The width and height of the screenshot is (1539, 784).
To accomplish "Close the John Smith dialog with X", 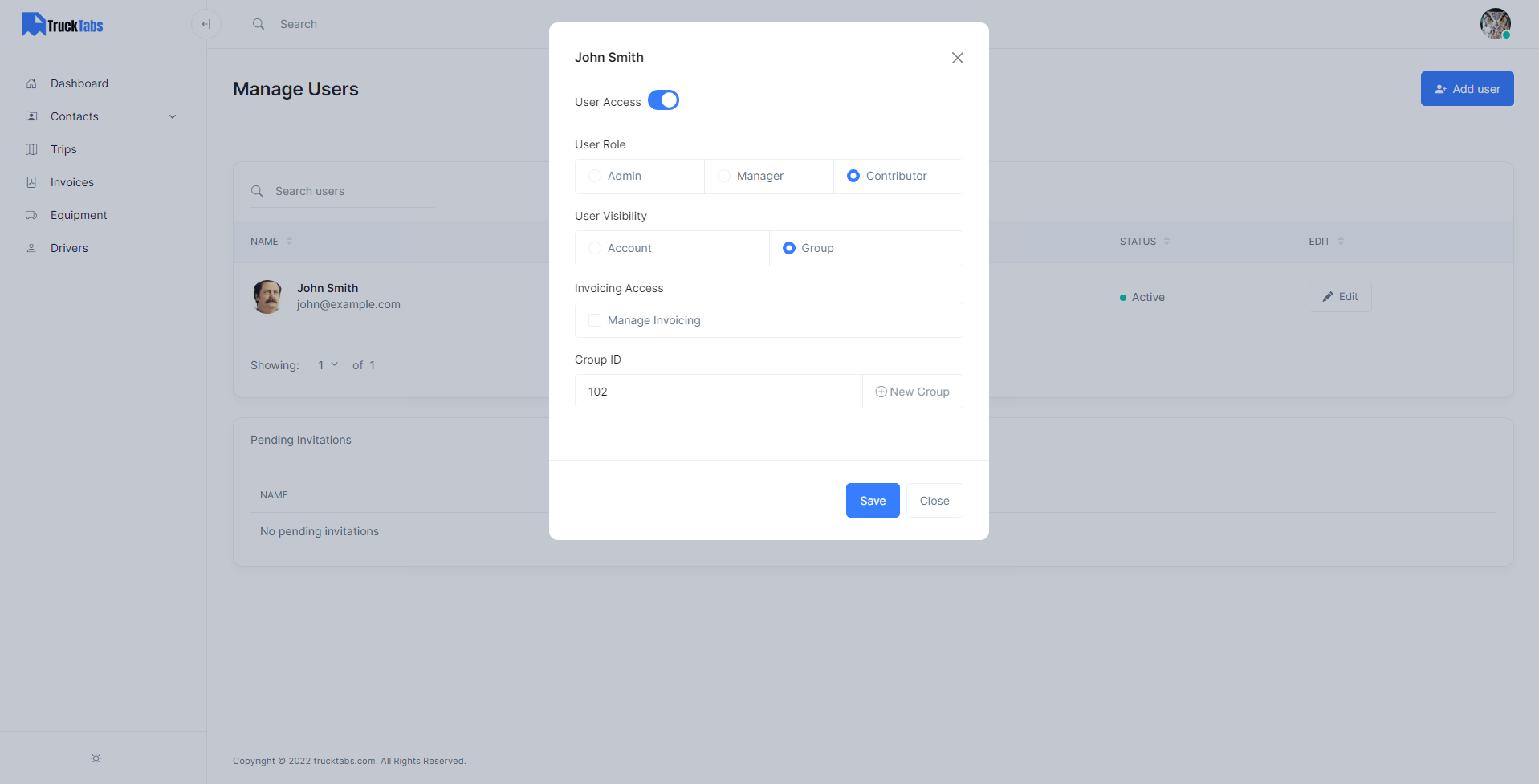I will [x=957, y=58].
